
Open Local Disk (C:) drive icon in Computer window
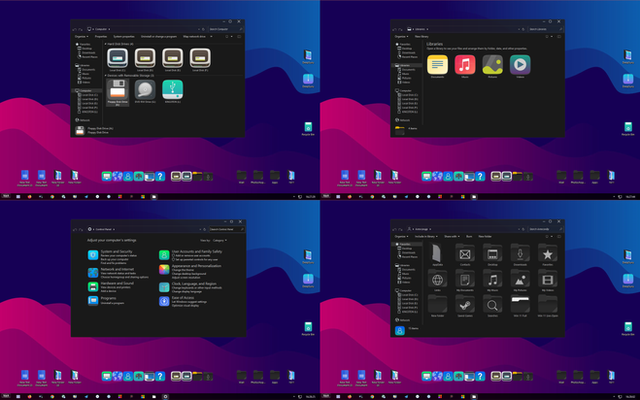tap(118, 58)
